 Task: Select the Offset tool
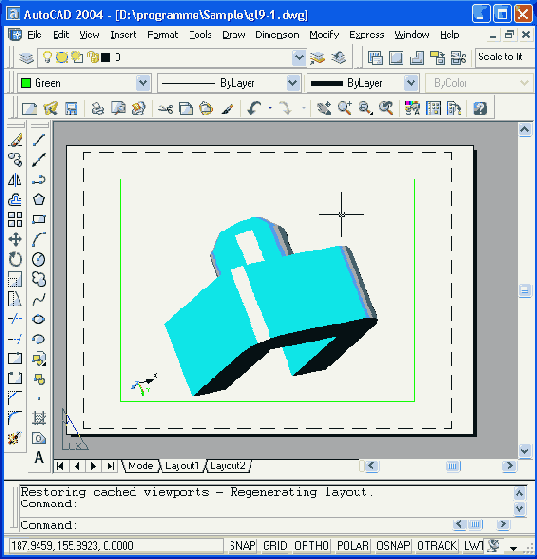[15, 200]
